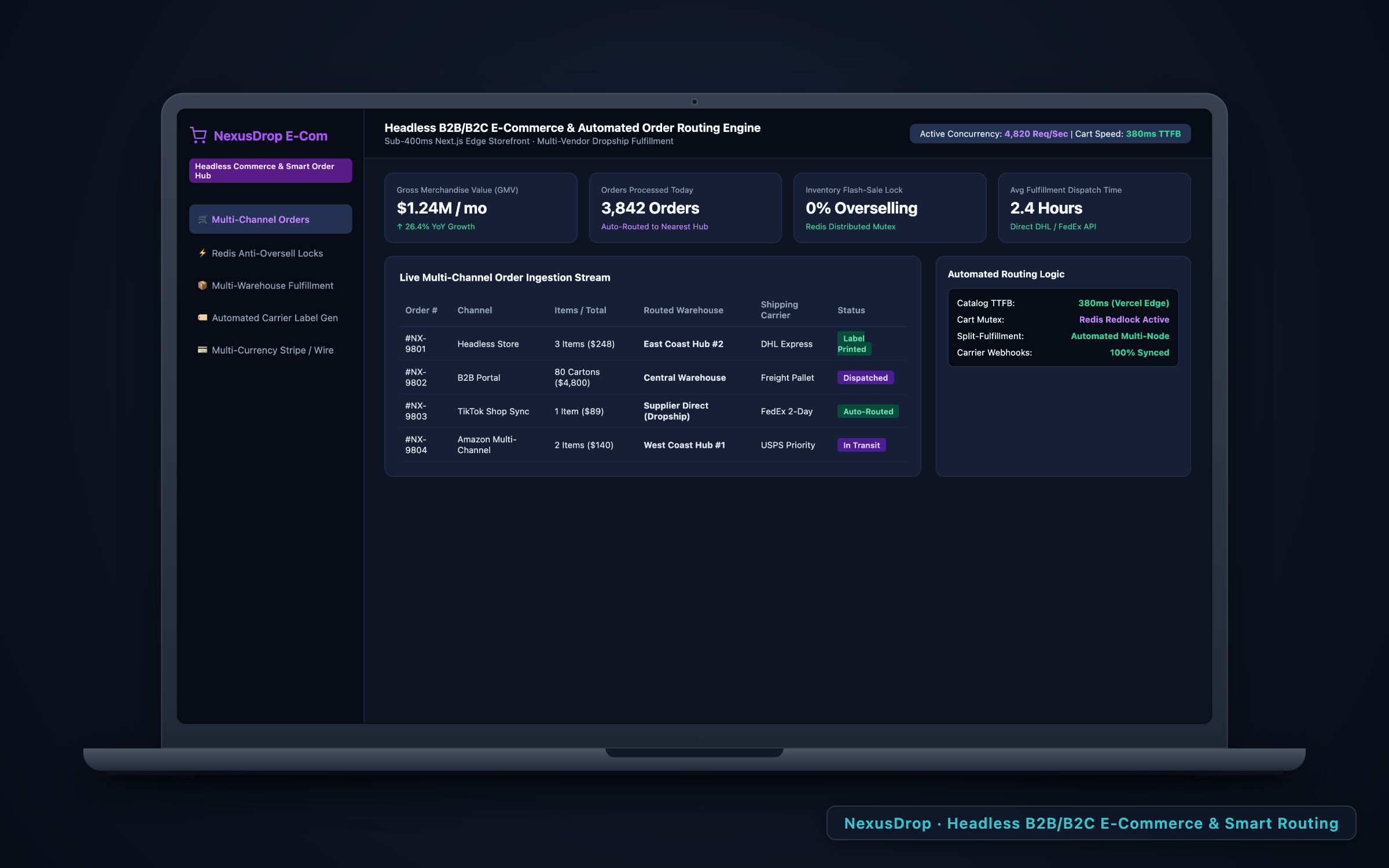
Task: Click the B2B Portal channel cell
Action: pos(479,377)
